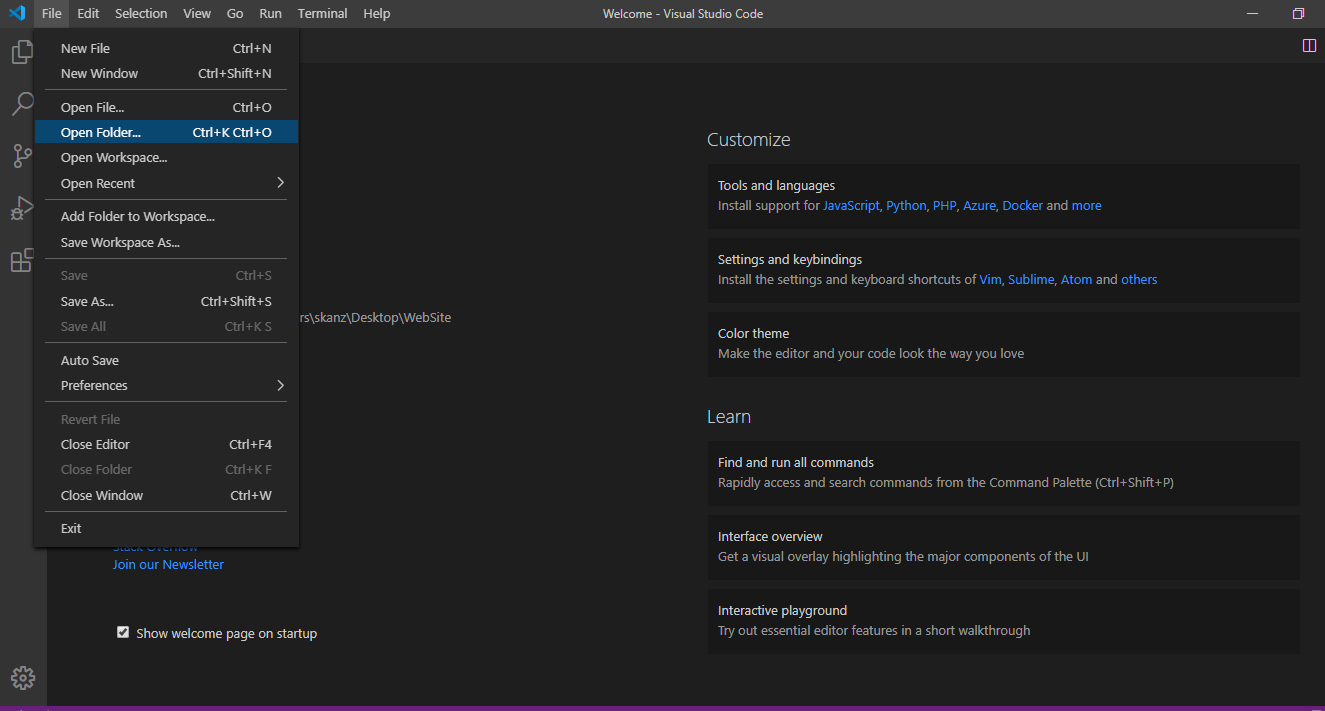
Task: Select Save Workspace As... entry
Action: tap(166, 242)
